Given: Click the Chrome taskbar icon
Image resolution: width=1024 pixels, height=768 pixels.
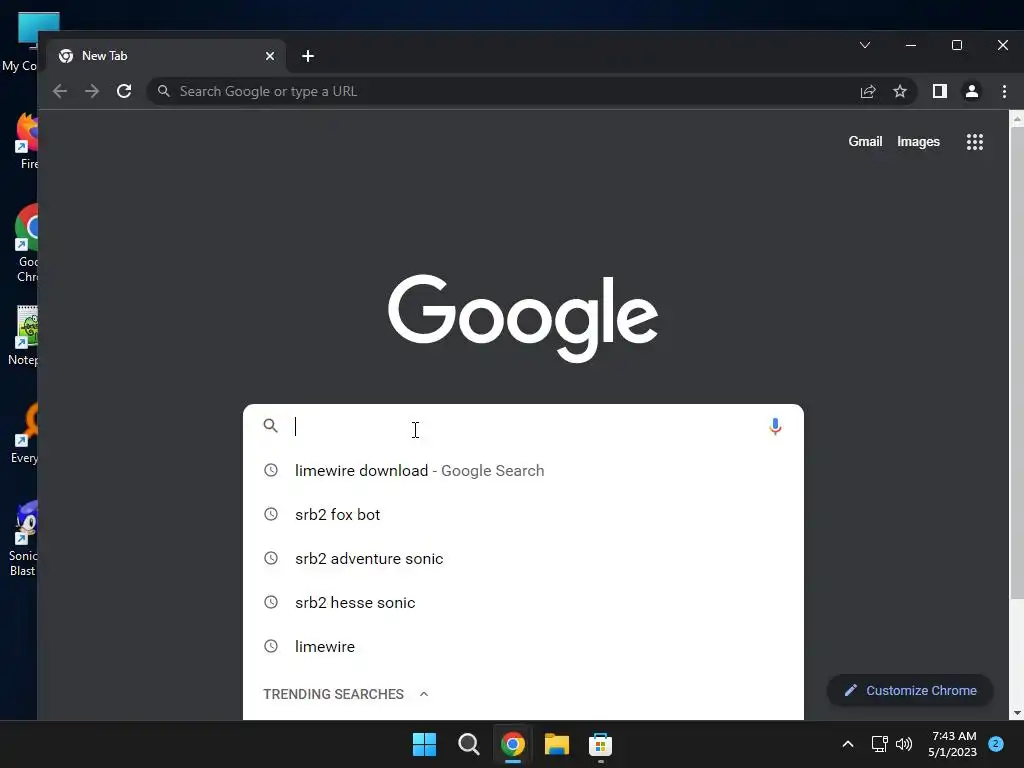Looking at the screenshot, I should 513,744.
